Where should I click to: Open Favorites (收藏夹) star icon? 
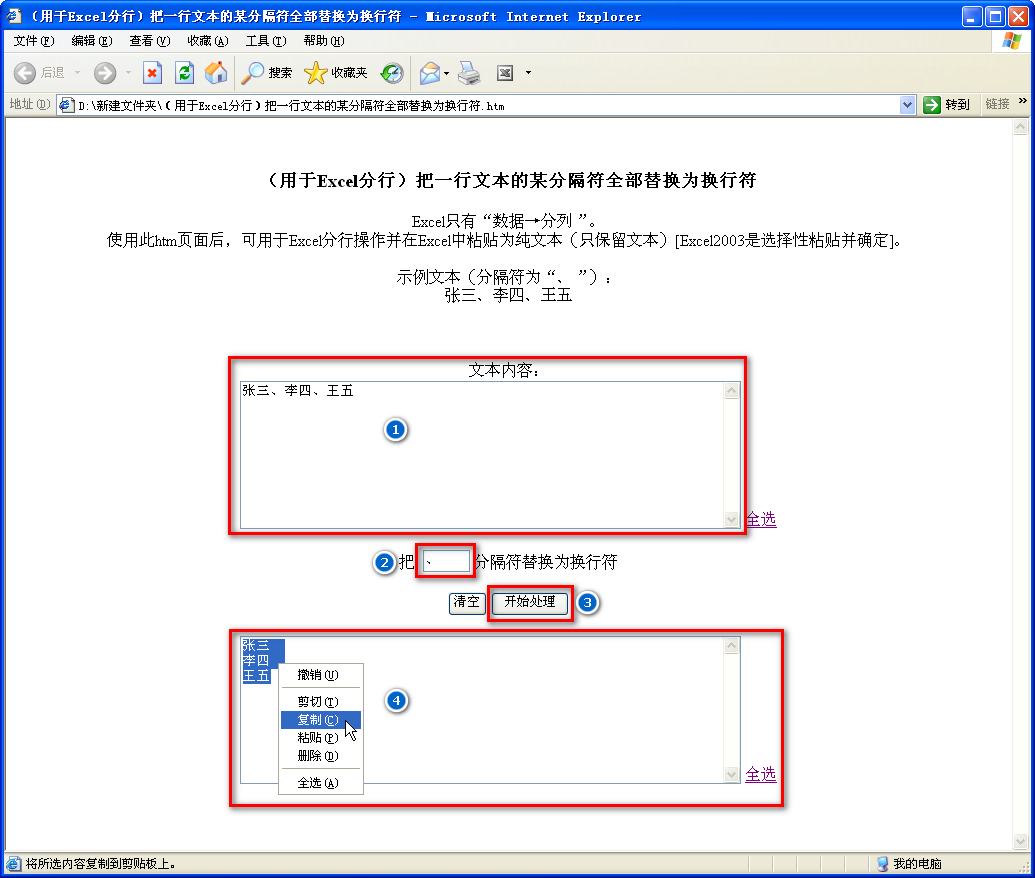[316, 73]
